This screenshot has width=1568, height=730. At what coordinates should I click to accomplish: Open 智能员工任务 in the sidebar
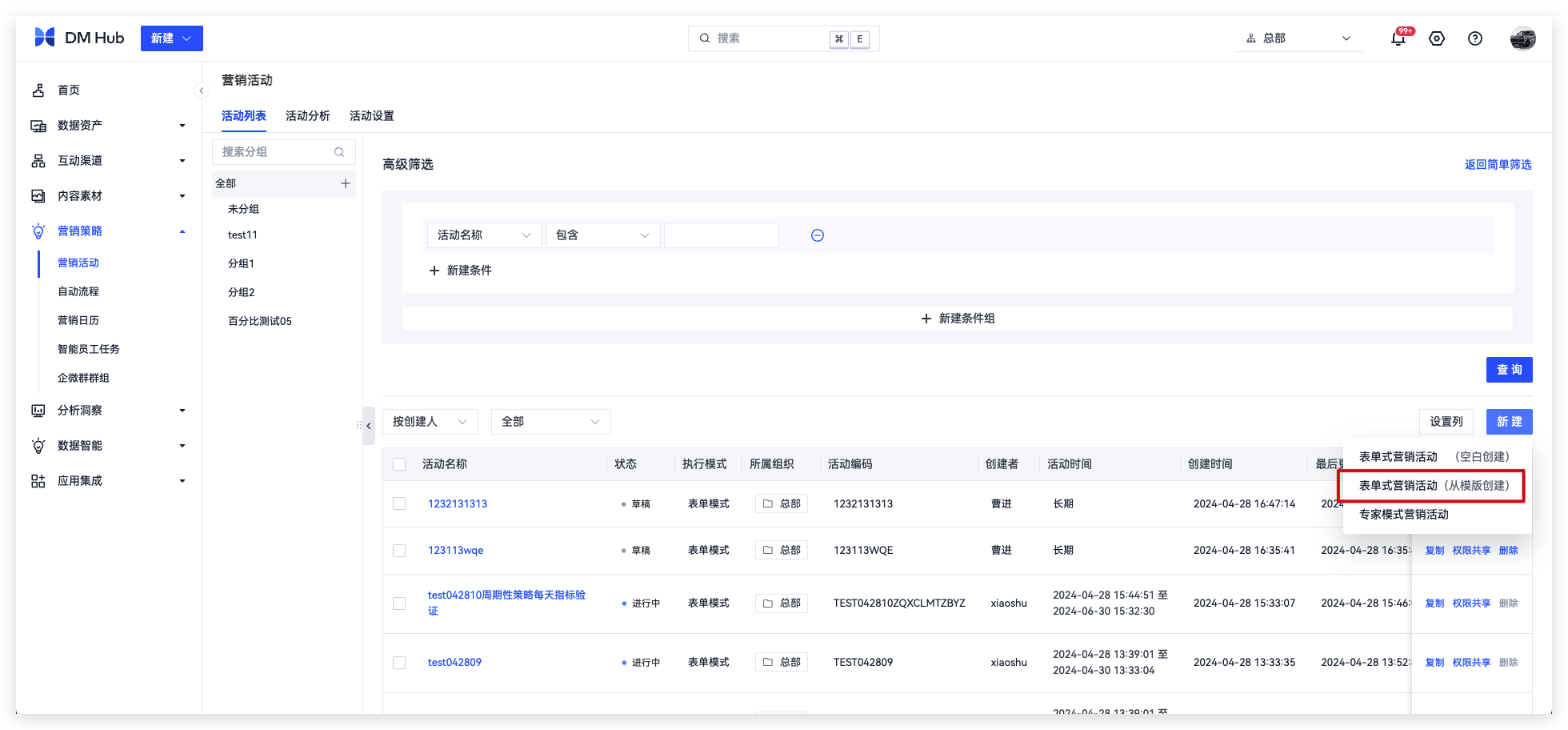[89, 350]
